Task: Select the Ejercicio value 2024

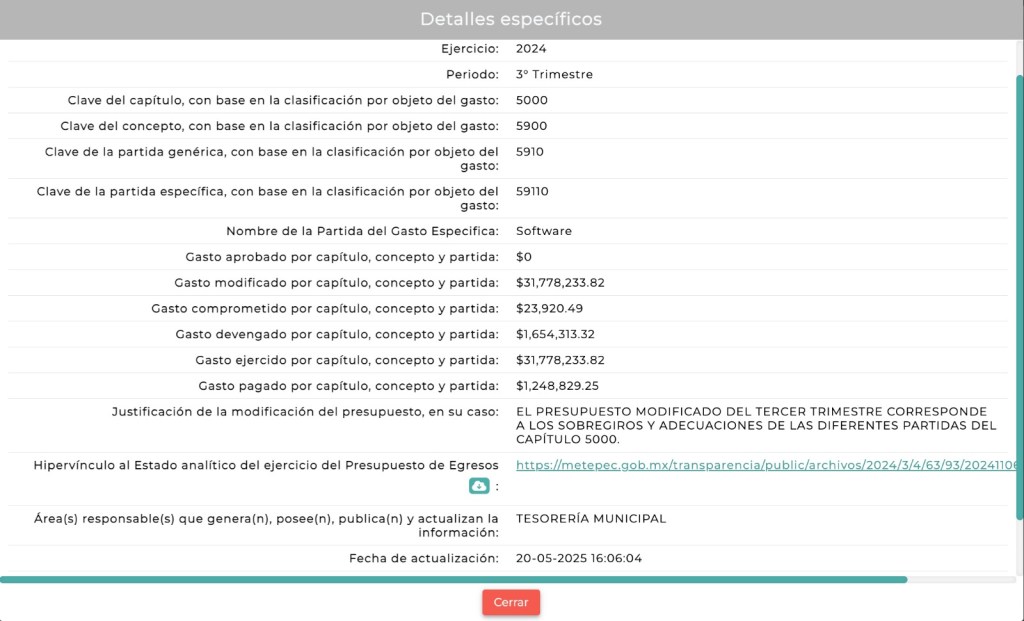Action: pos(531,48)
